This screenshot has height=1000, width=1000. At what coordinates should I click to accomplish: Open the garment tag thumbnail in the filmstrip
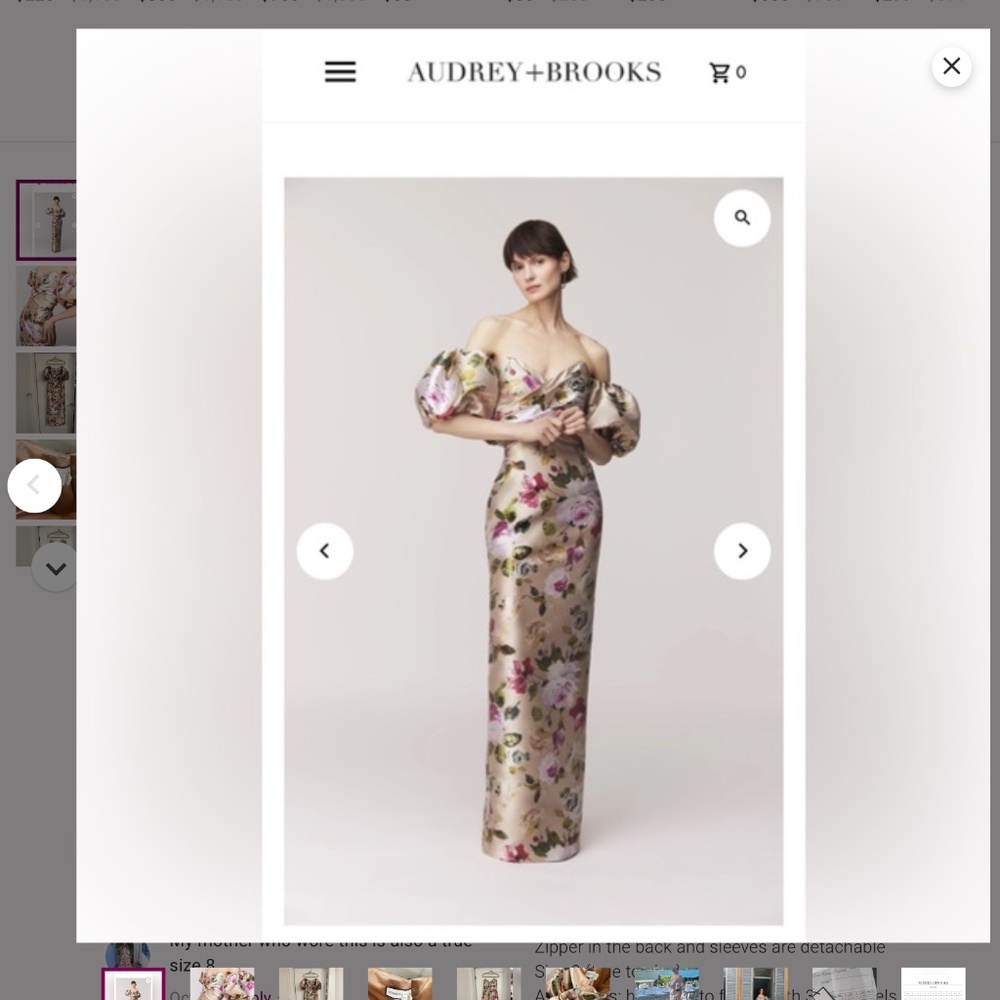[400, 984]
